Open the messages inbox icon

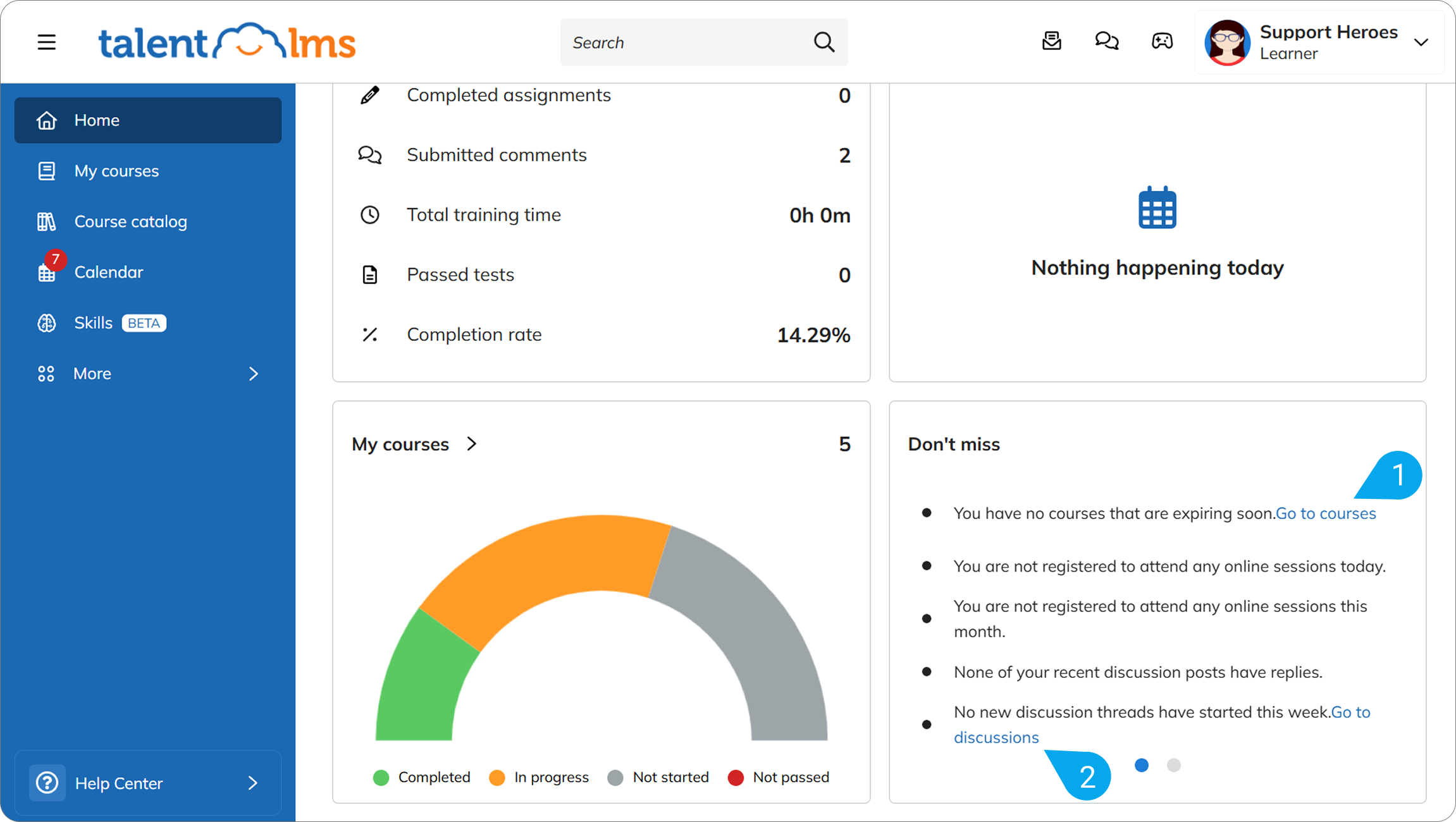[x=1051, y=41]
